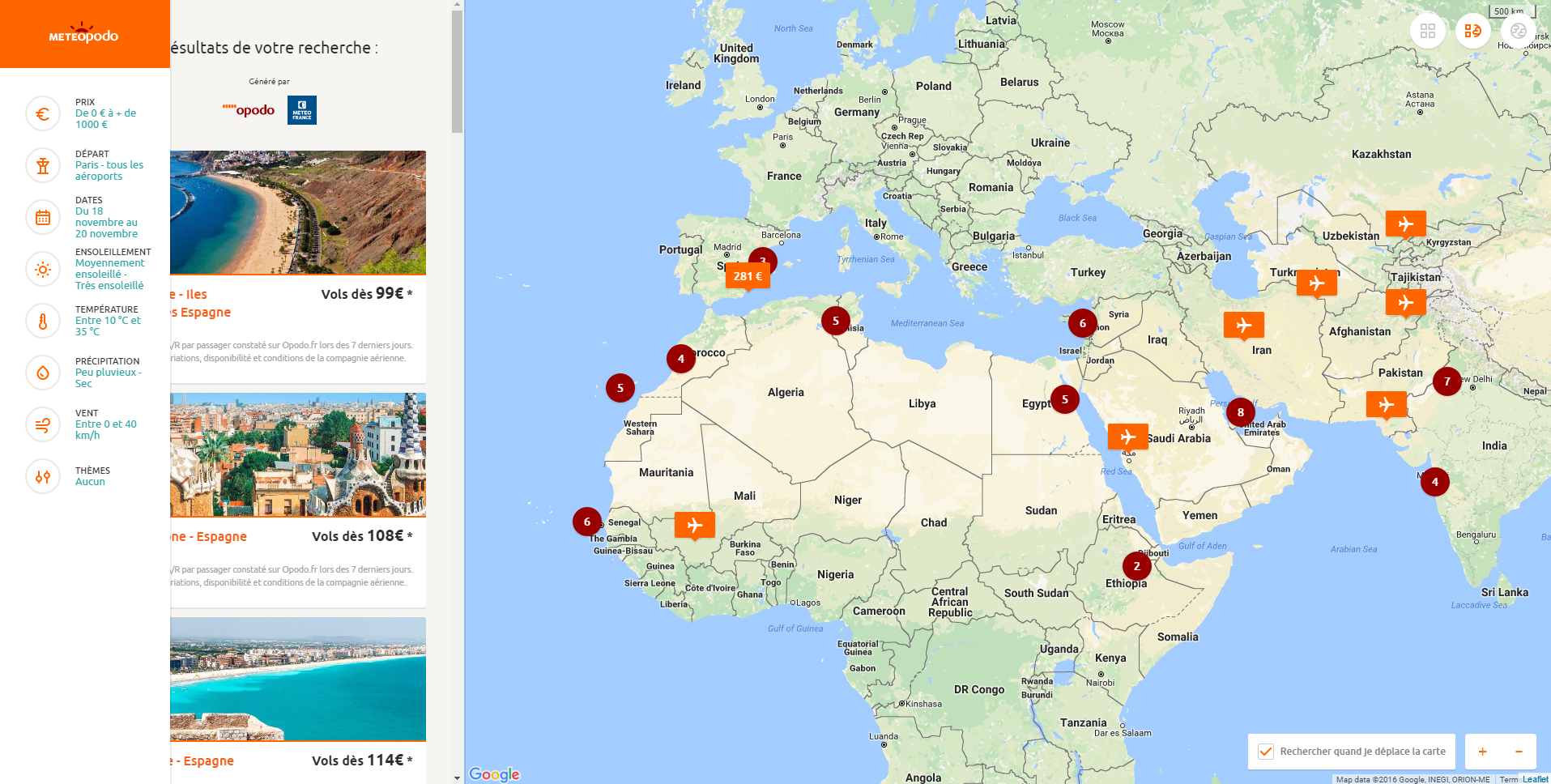The width and height of the screenshot is (1551, 784).
Task: Uncheck 'Rechercher quand je déplace la carte'
Action: (x=1265, y=752)
